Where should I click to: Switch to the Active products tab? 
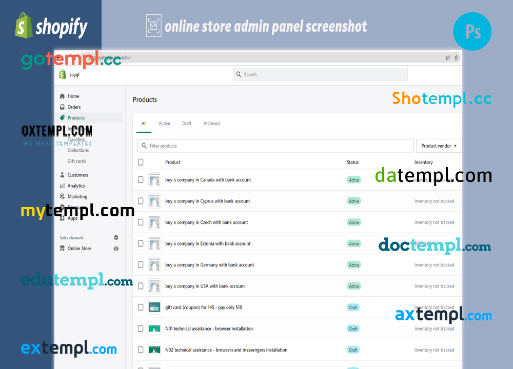[x=164, y=123]
